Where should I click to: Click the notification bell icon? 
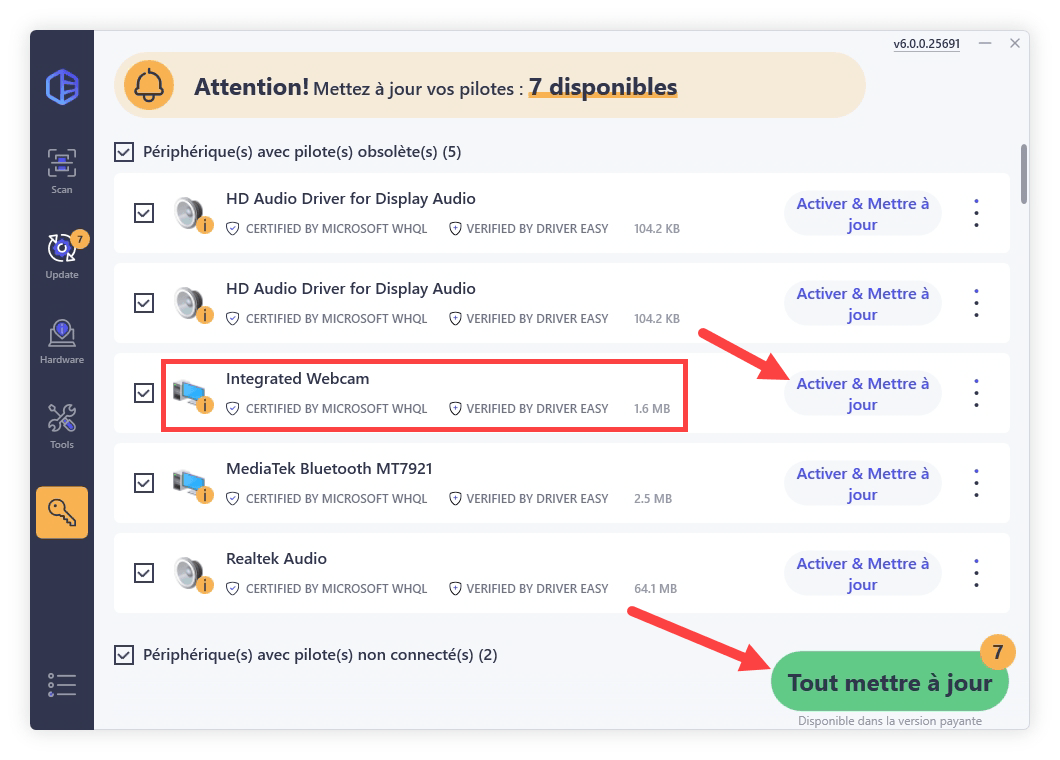click(x=149, y=87)
